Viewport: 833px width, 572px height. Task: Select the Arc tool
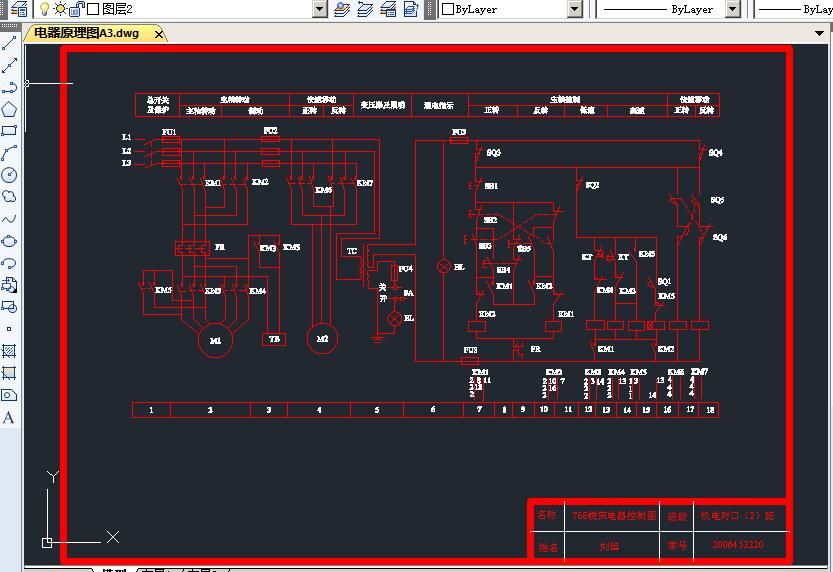10,153
